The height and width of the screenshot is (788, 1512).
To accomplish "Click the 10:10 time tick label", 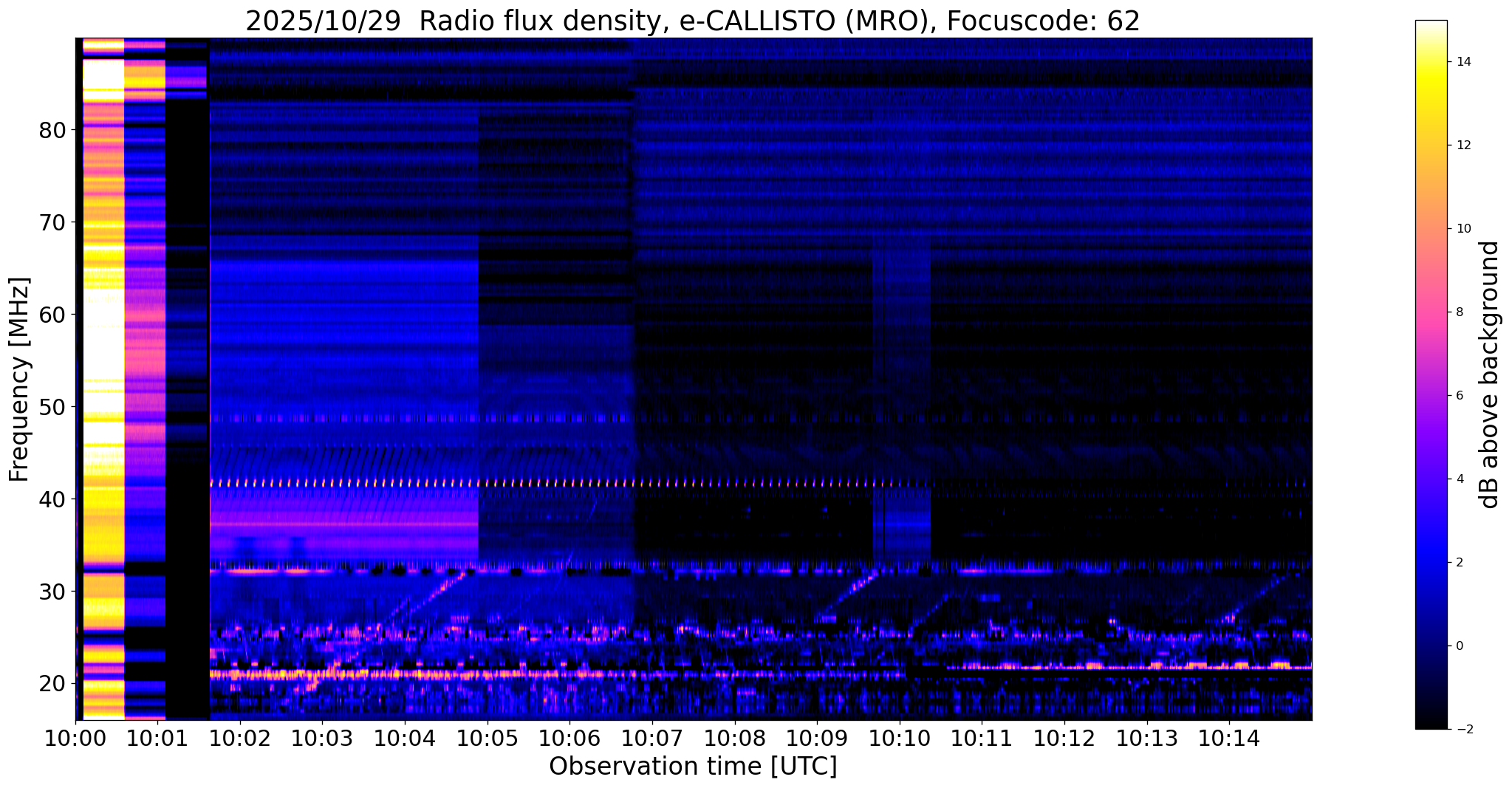I will (x=900, y=739).
